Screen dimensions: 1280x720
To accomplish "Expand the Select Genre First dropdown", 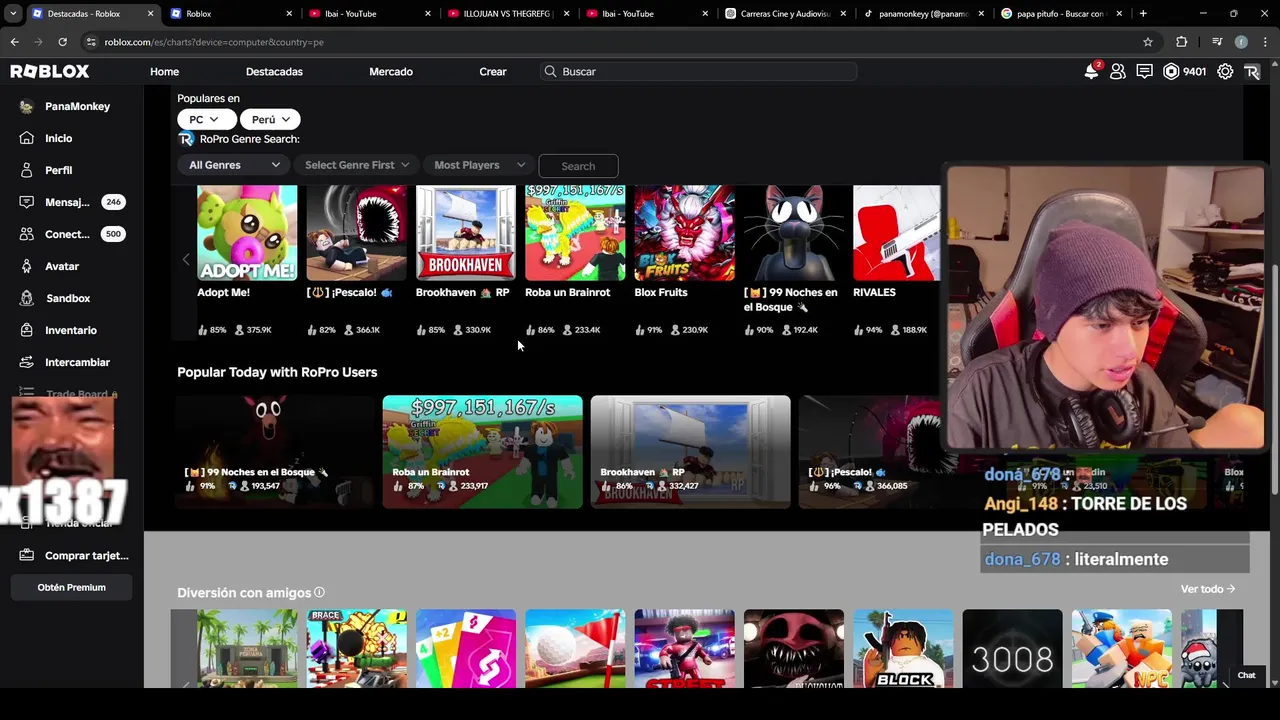I will point(357,165).
